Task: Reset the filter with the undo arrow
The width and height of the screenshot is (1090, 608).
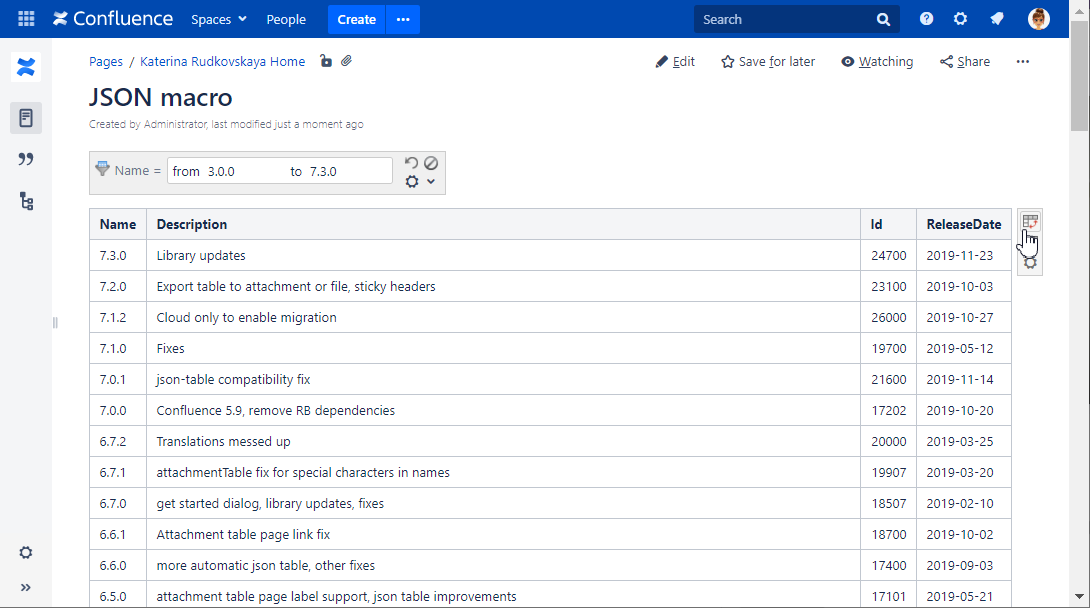Action: [411, 163]
